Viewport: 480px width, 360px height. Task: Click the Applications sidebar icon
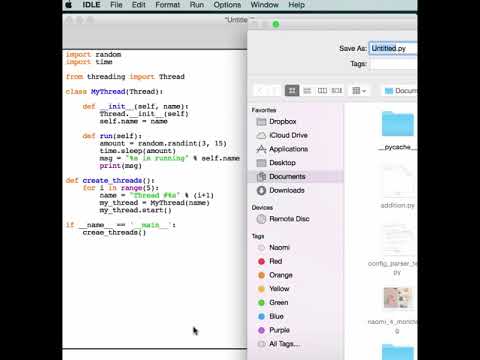point(261,149)
